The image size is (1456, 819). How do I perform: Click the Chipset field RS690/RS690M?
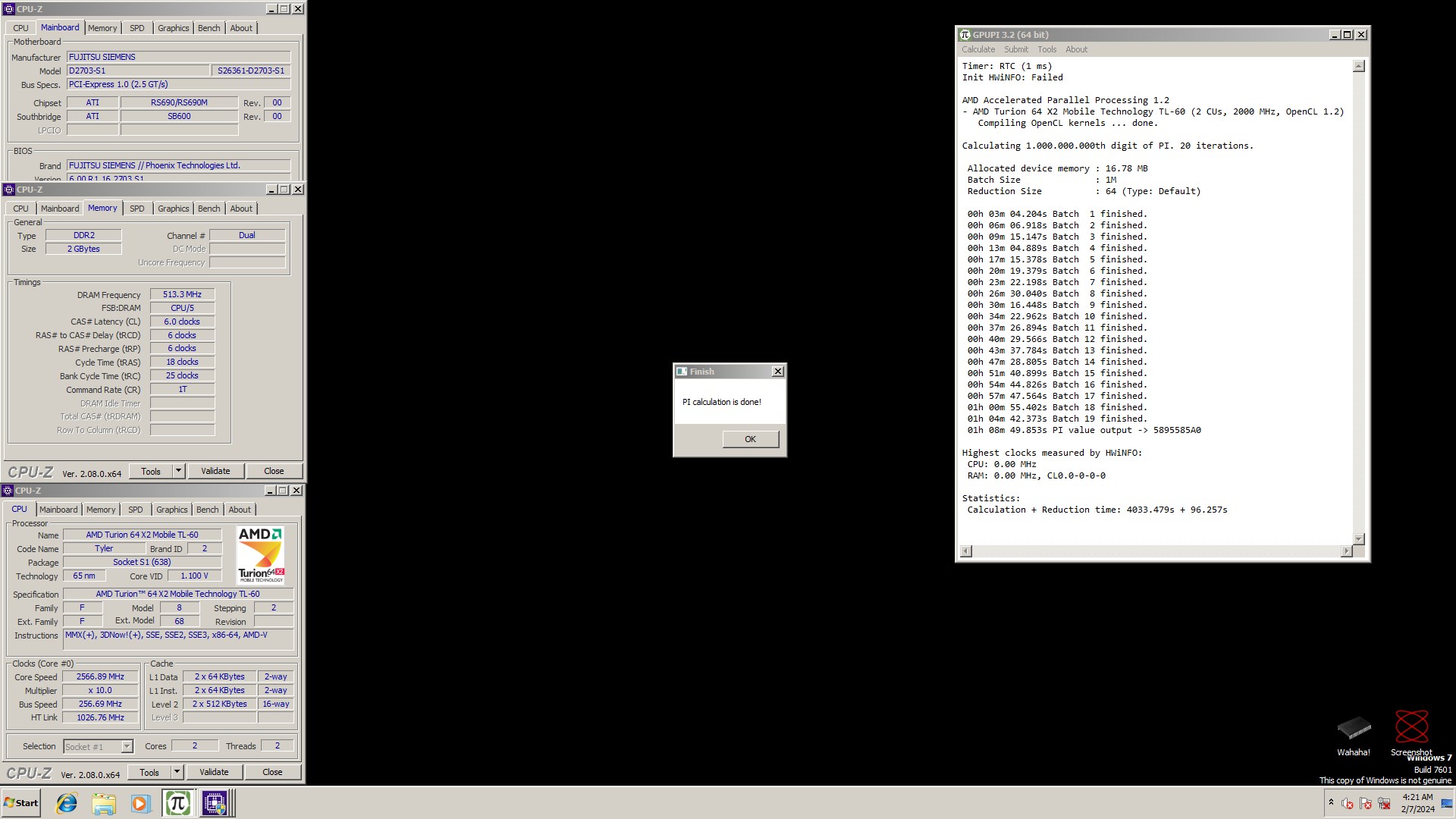pos(179,102)
